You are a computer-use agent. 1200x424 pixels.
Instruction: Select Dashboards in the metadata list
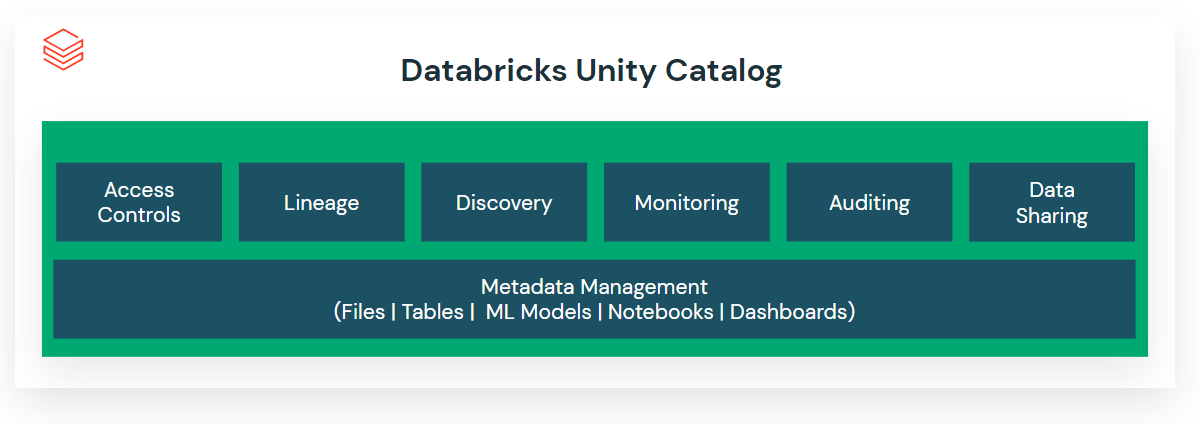point(789,312)
